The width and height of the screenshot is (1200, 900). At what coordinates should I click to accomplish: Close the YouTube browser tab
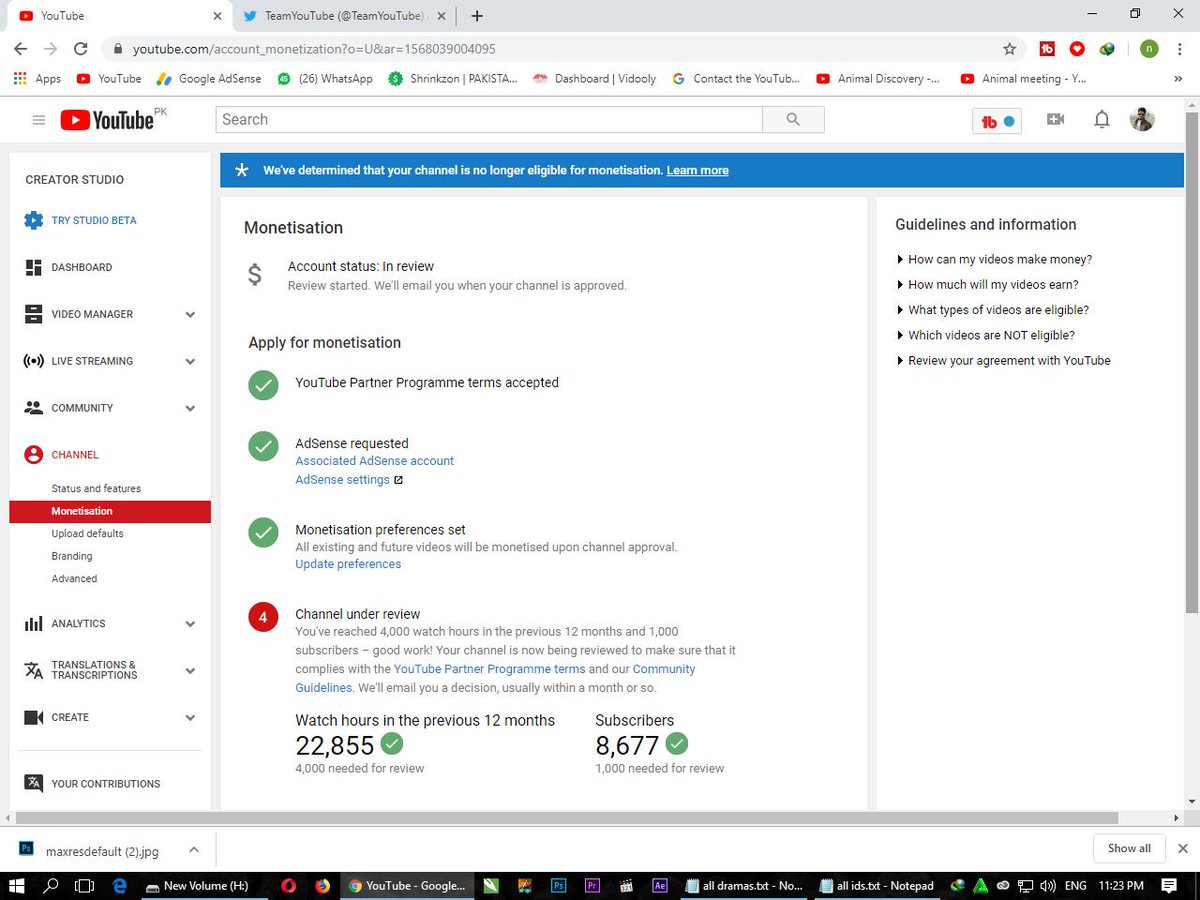[218, 16]
